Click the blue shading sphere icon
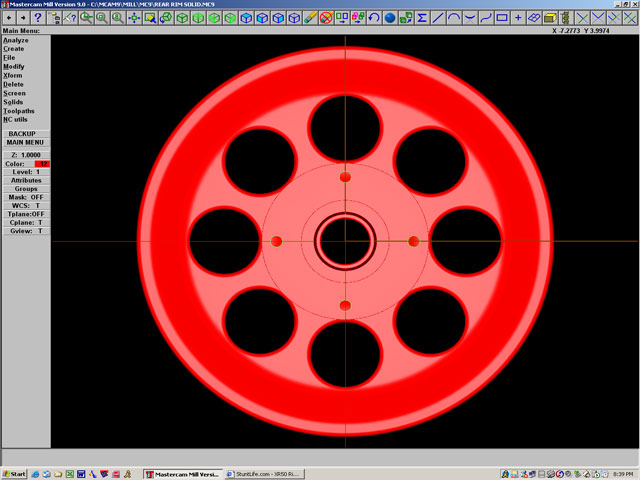This screenshot has width=640, height=480. 390,18
